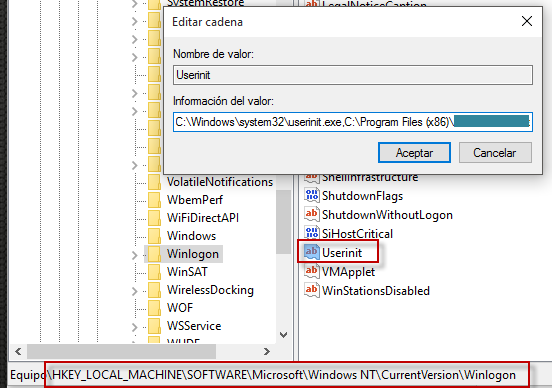Click the tree's horizontal scrollbar right arrow

(267, 351)
